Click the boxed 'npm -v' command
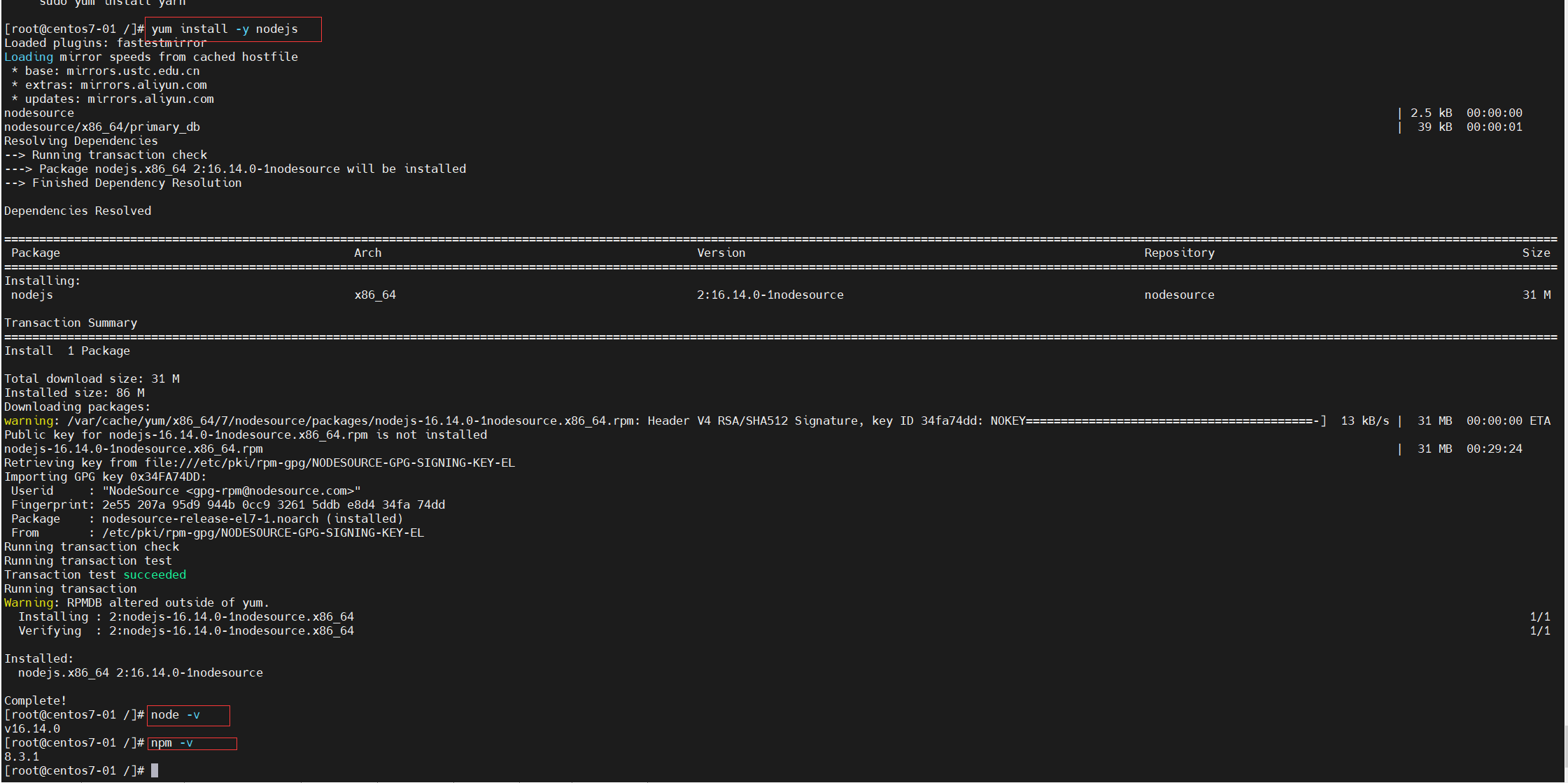1568x783 pixels. (x=172, y=742)
